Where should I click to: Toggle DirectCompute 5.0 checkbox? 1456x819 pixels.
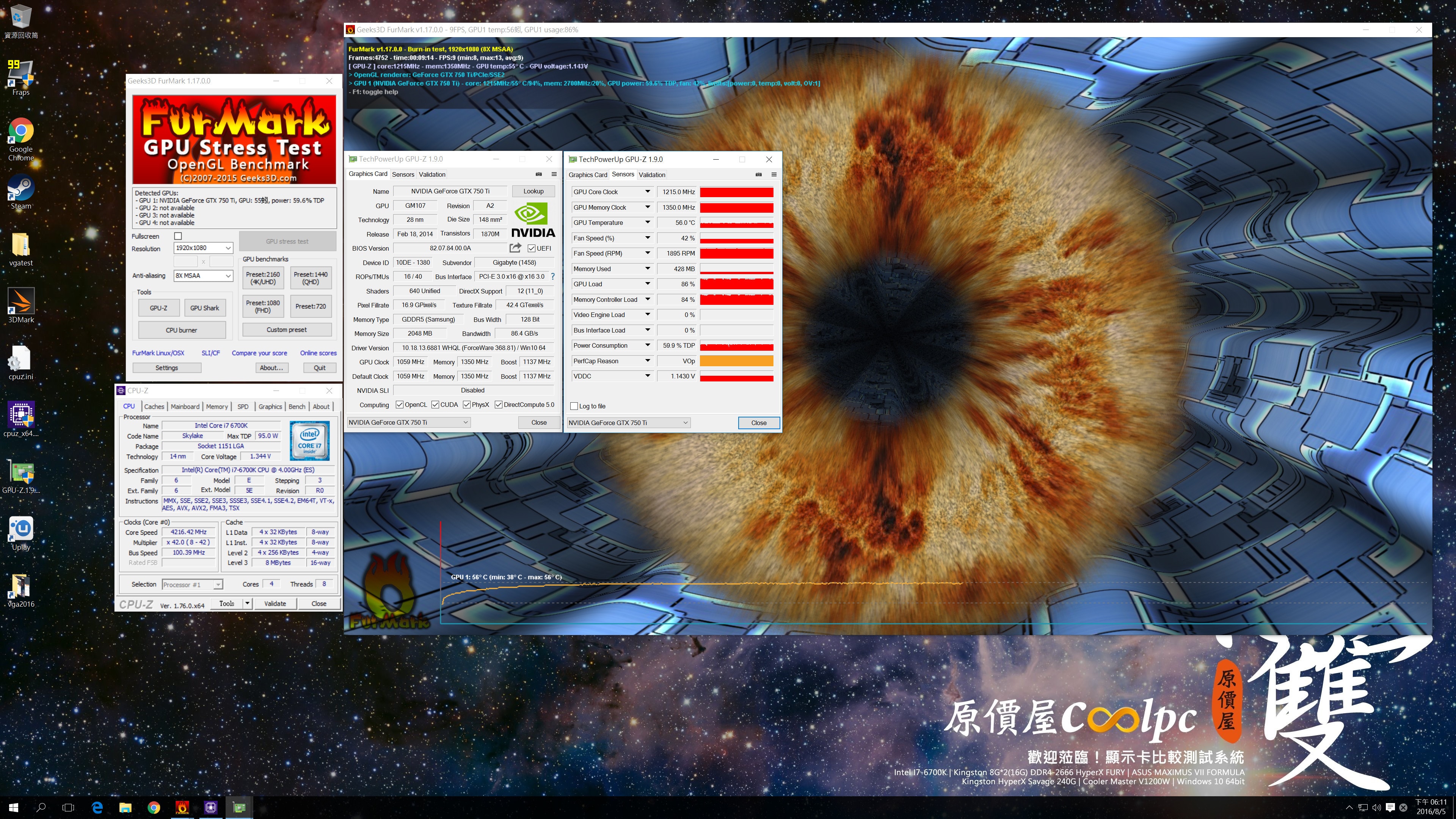(499, 405)
